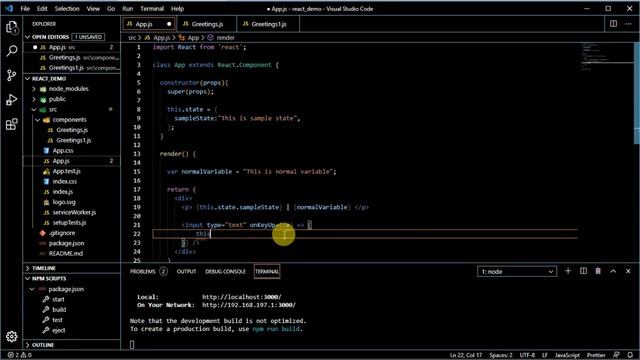
Task: Maximize the panel size with up chevron
Action: pyautogui.click(x=613, y=271)
